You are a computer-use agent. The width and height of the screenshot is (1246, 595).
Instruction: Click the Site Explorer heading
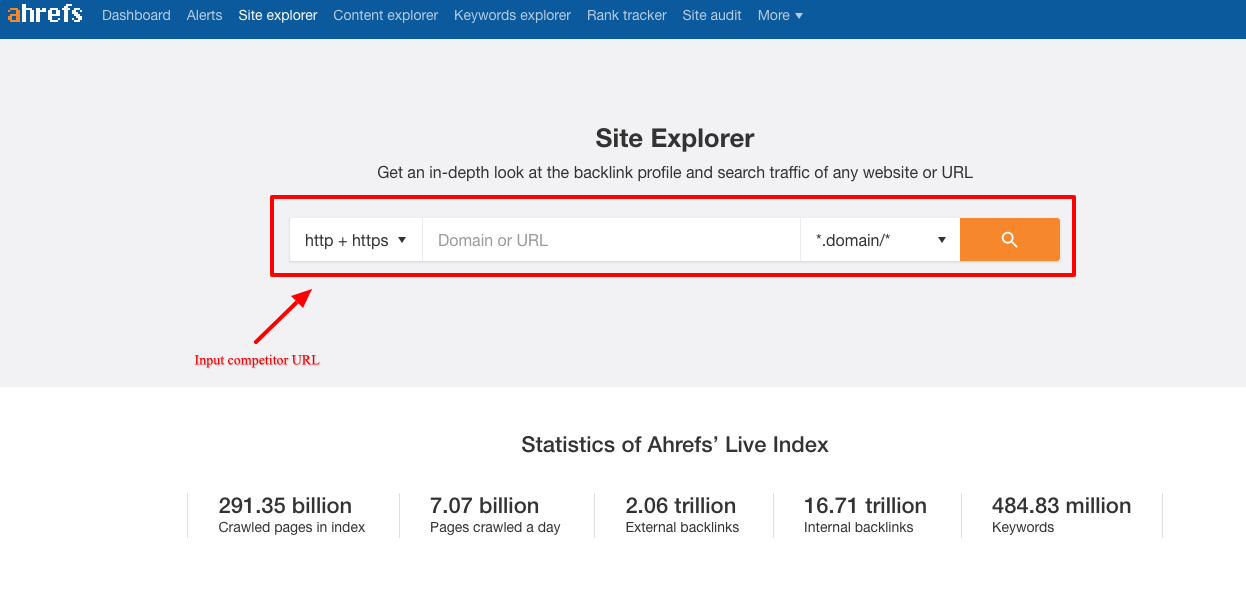[675, 138]
